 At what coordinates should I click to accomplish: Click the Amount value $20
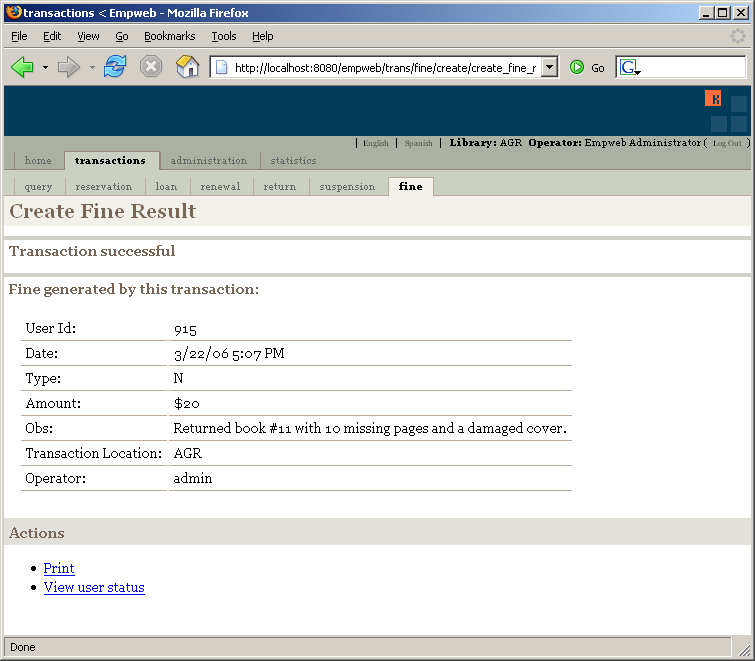(x=186, y=403)
